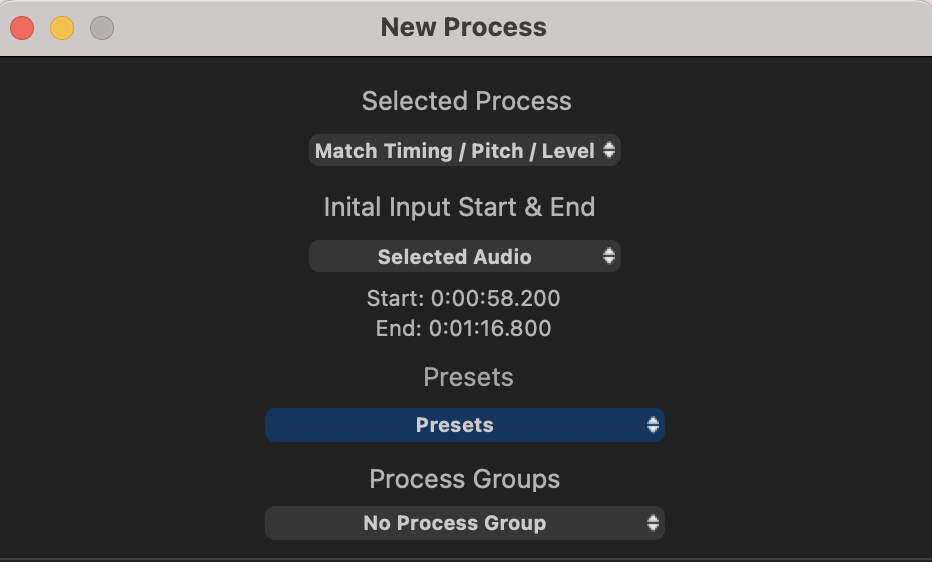Click empty title bar area right of title
The image size is (932, 562).
[x=740, y=27]
